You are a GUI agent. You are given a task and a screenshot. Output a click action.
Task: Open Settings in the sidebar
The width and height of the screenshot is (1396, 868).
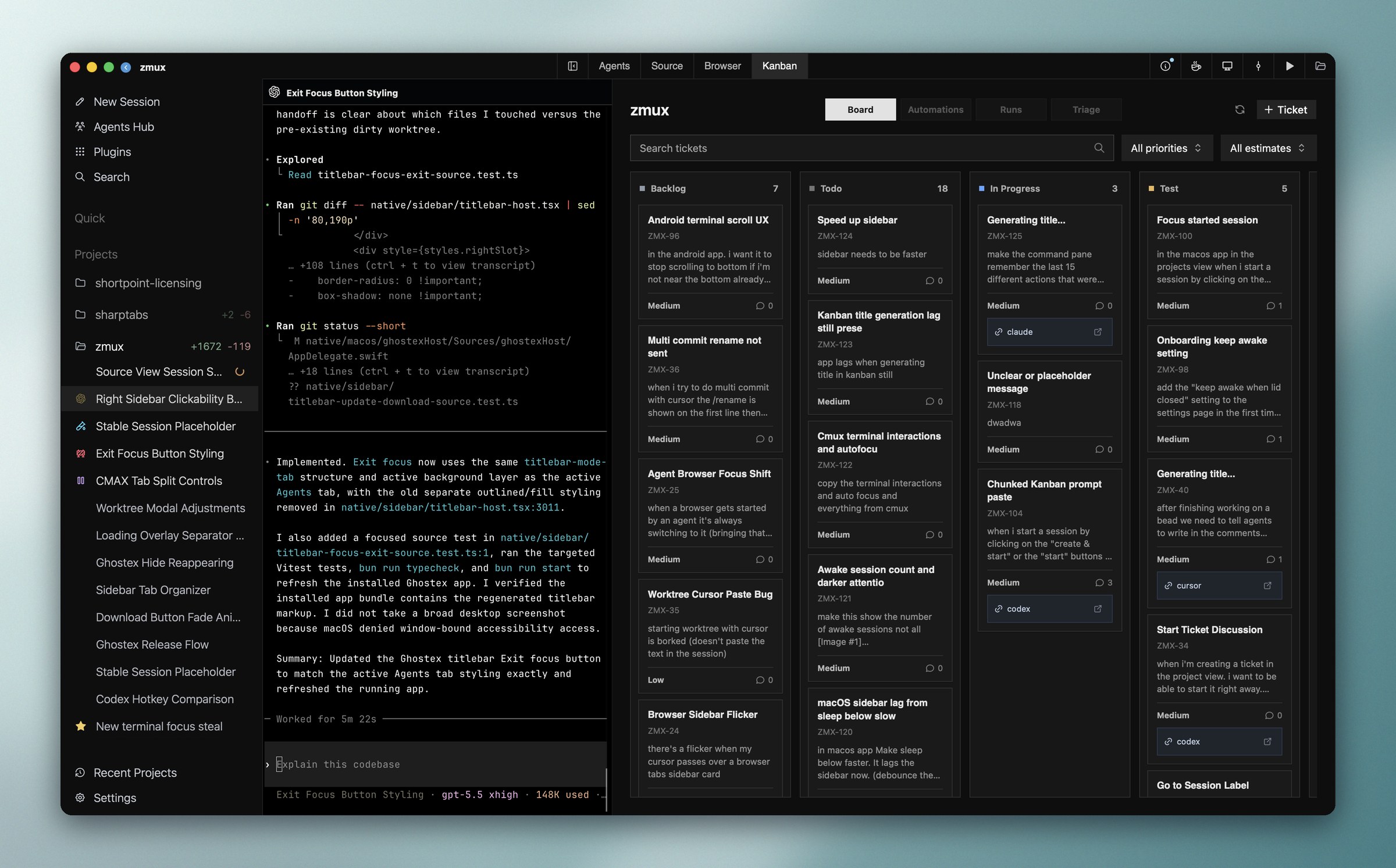pyautogui.click(x=115, y=798)
